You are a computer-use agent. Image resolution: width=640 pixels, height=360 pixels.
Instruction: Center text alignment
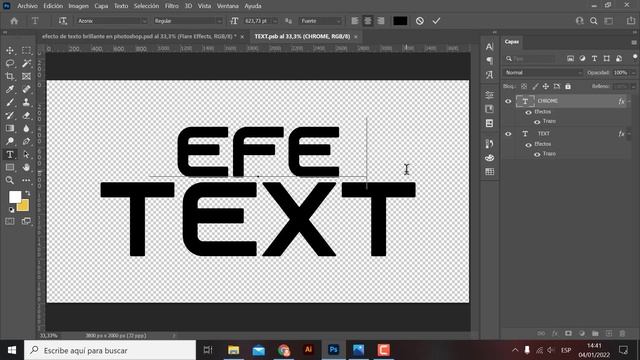pos(368,21)
